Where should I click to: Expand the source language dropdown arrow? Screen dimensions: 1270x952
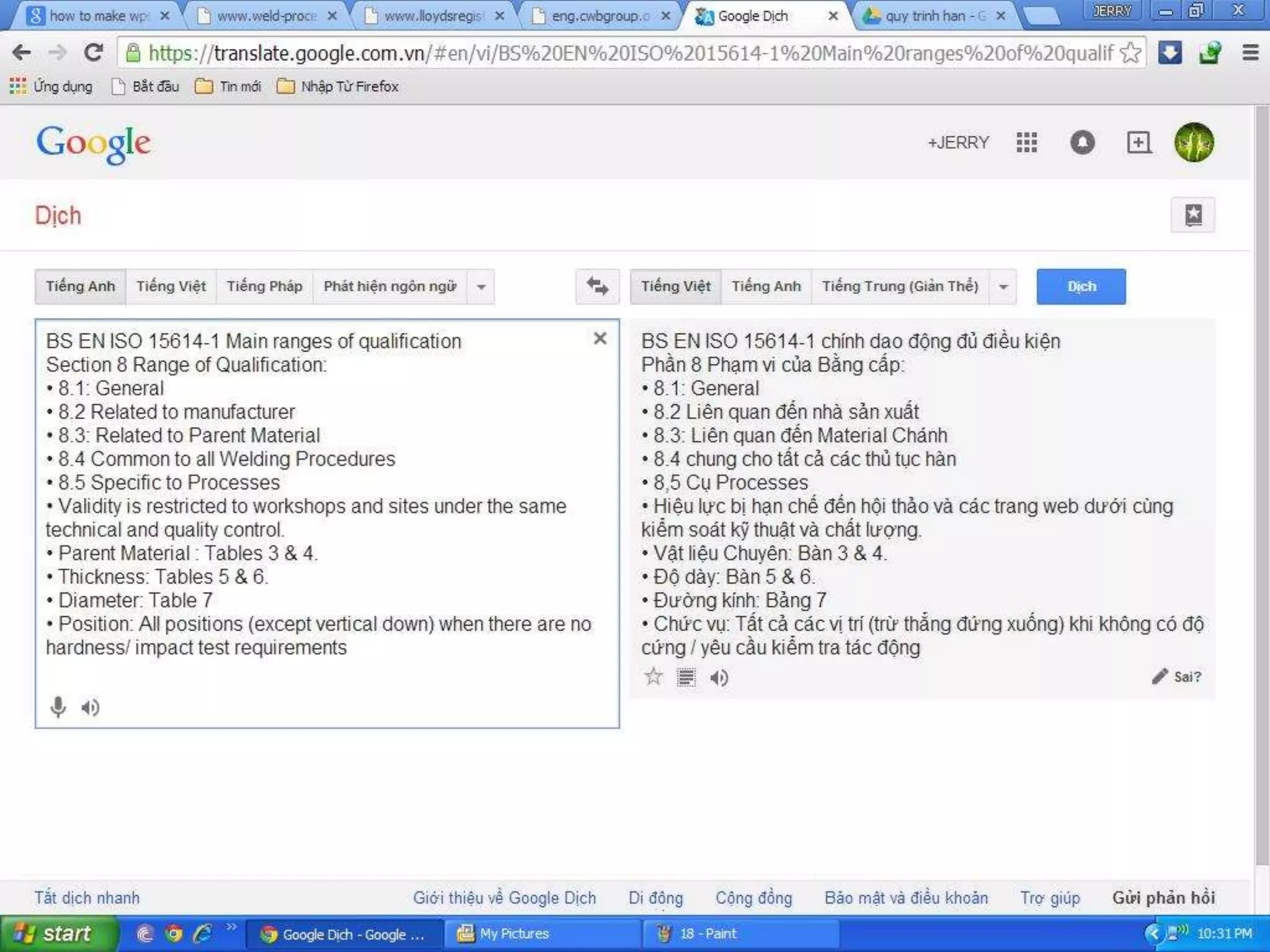pyautogui.click(x=481, y=287)
